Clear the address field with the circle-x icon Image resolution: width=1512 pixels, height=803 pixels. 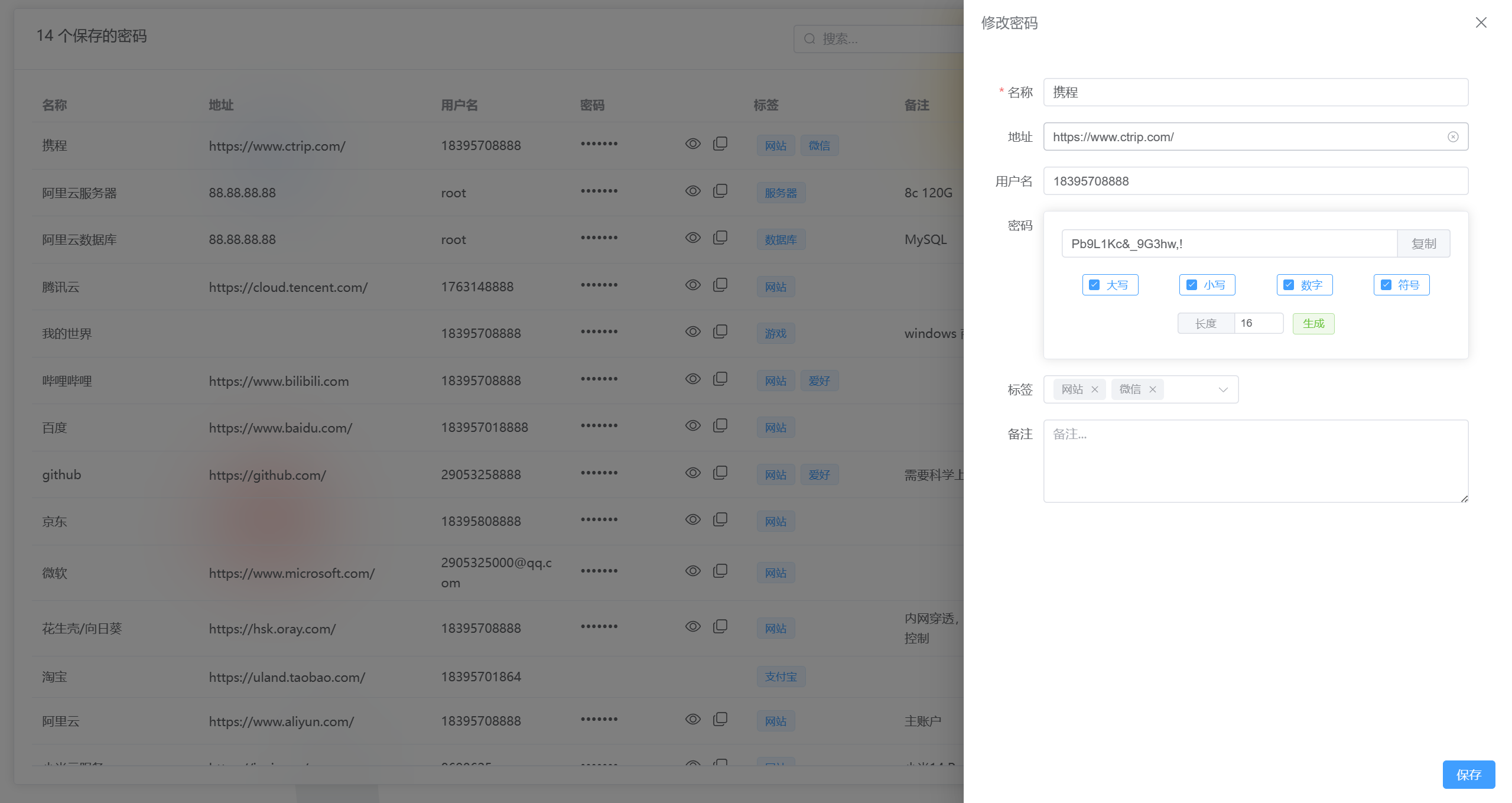(x=1453, y=137)
